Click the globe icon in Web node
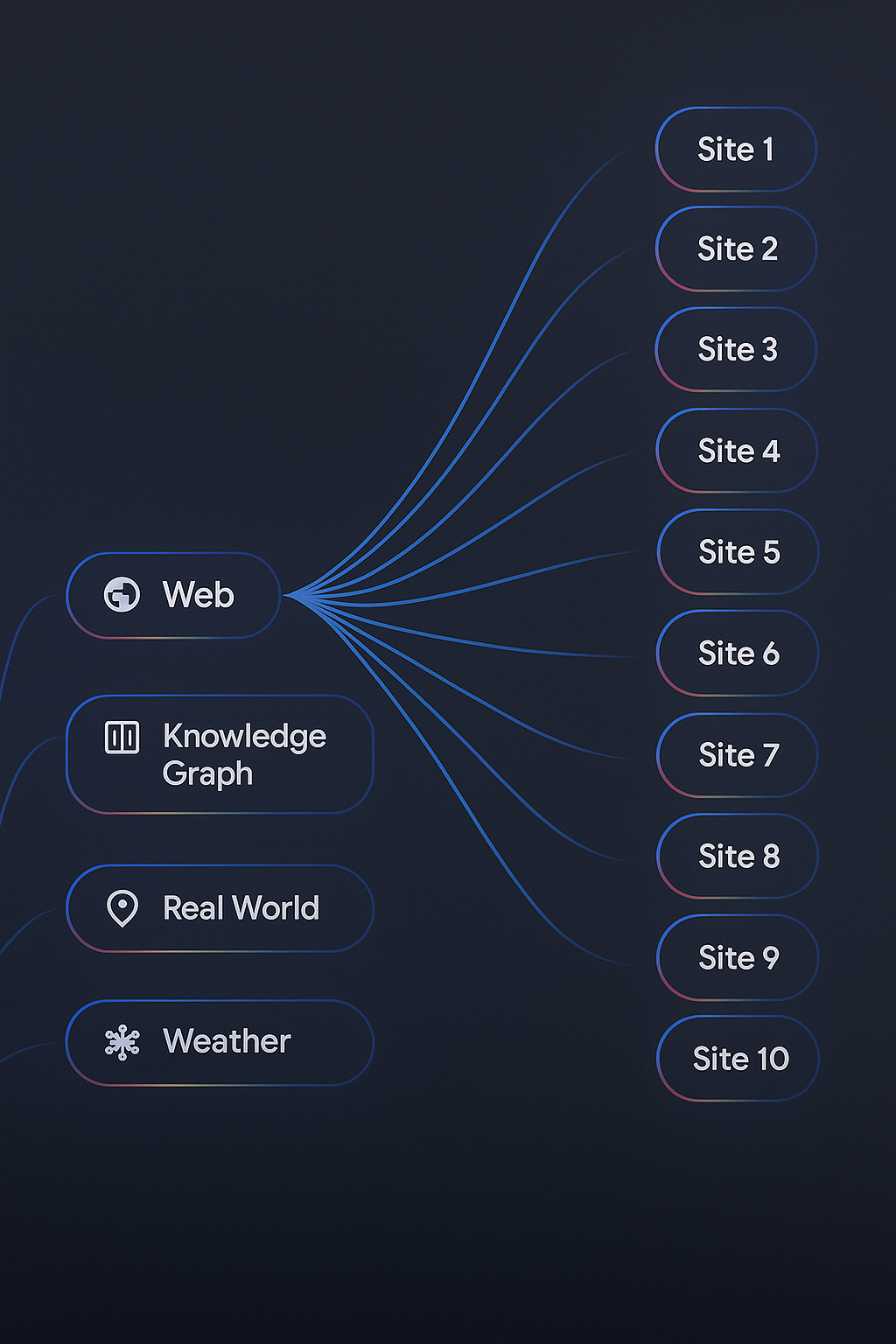 pyautogui.click(x=122, y=595)
